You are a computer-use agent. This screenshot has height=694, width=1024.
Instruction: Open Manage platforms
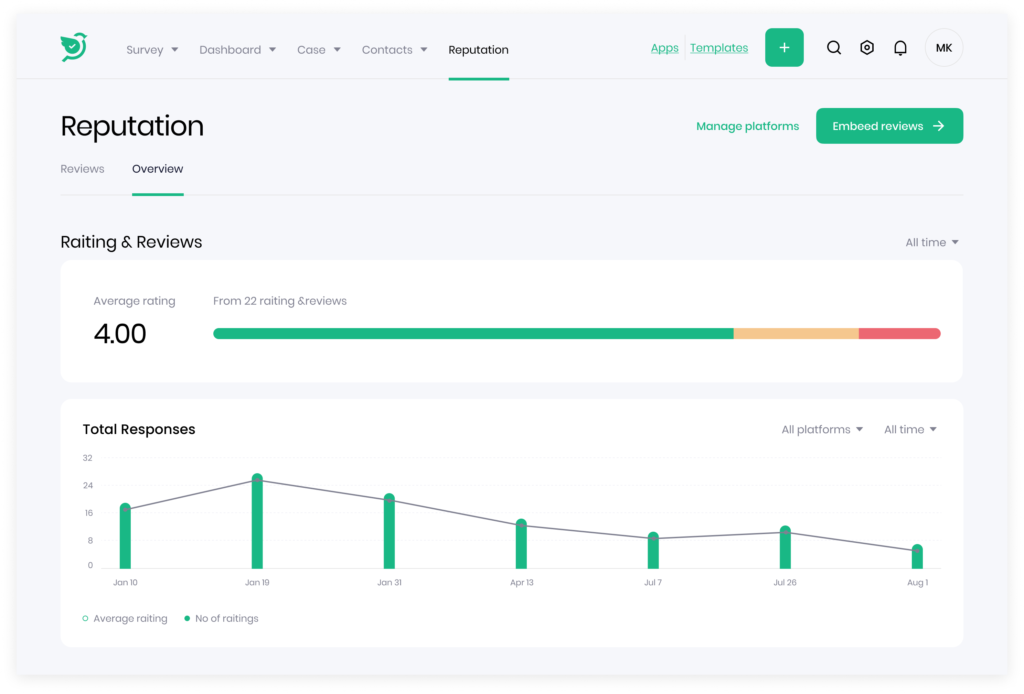(747, 126)
